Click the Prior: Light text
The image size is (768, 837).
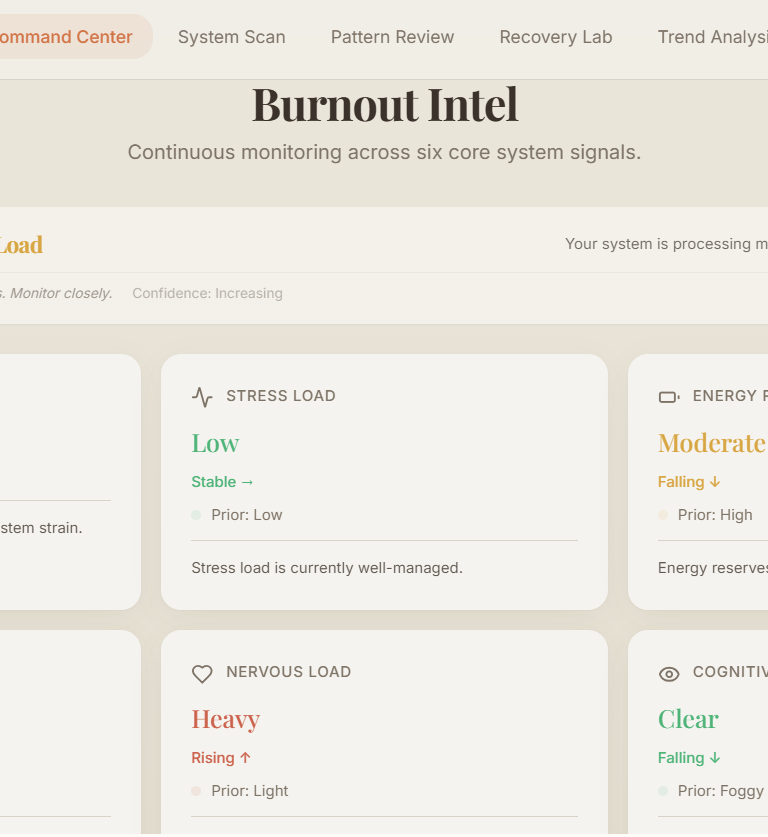pyautogui.click(x=249, y=791)
